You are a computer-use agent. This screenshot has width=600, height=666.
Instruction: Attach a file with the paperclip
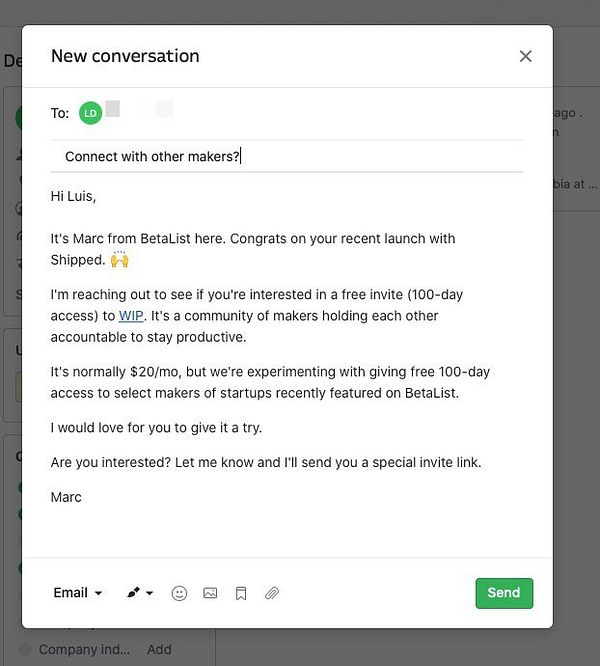pos(272,593)
